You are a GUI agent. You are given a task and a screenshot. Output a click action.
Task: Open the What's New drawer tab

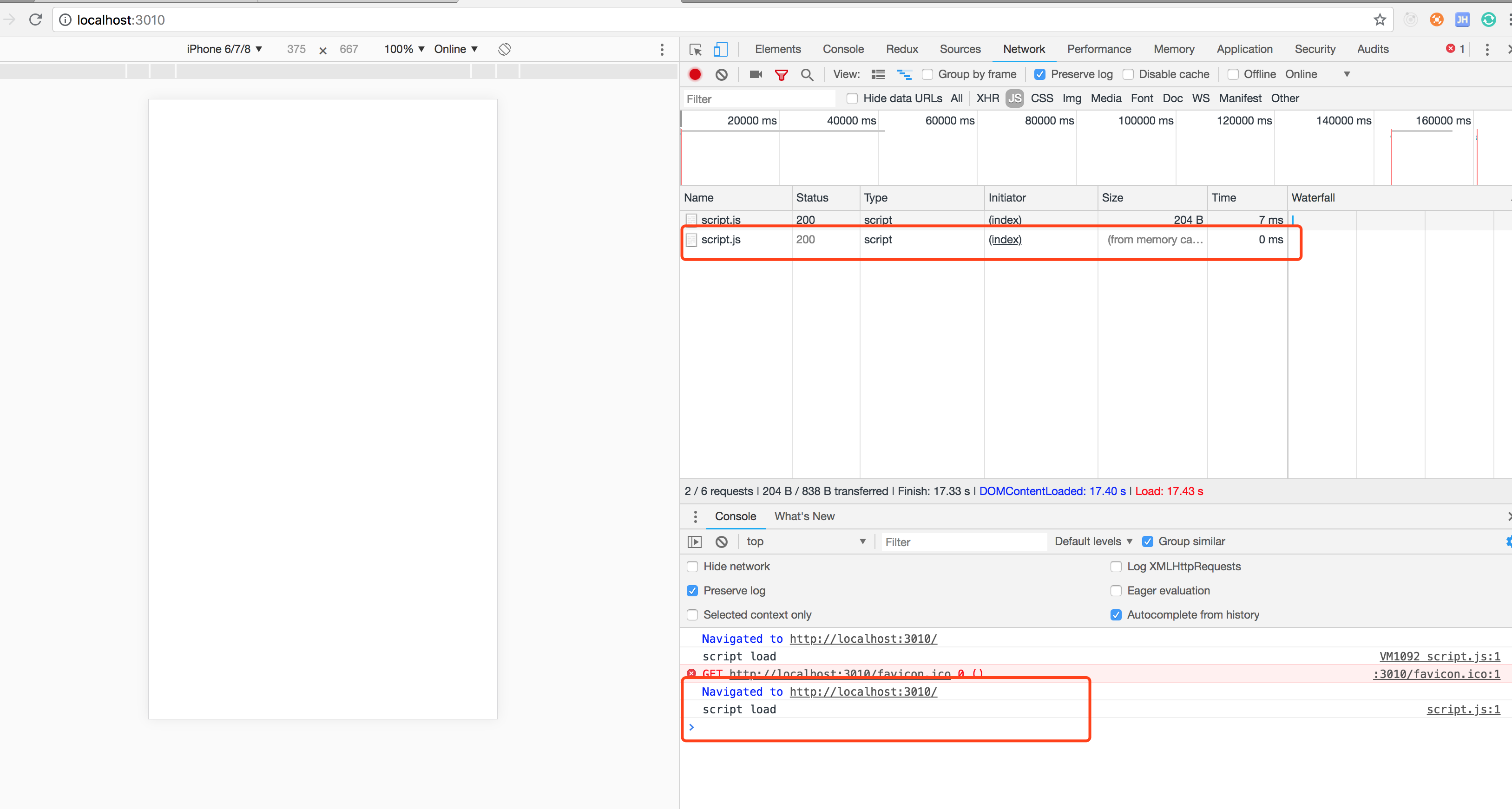point(804,516)
